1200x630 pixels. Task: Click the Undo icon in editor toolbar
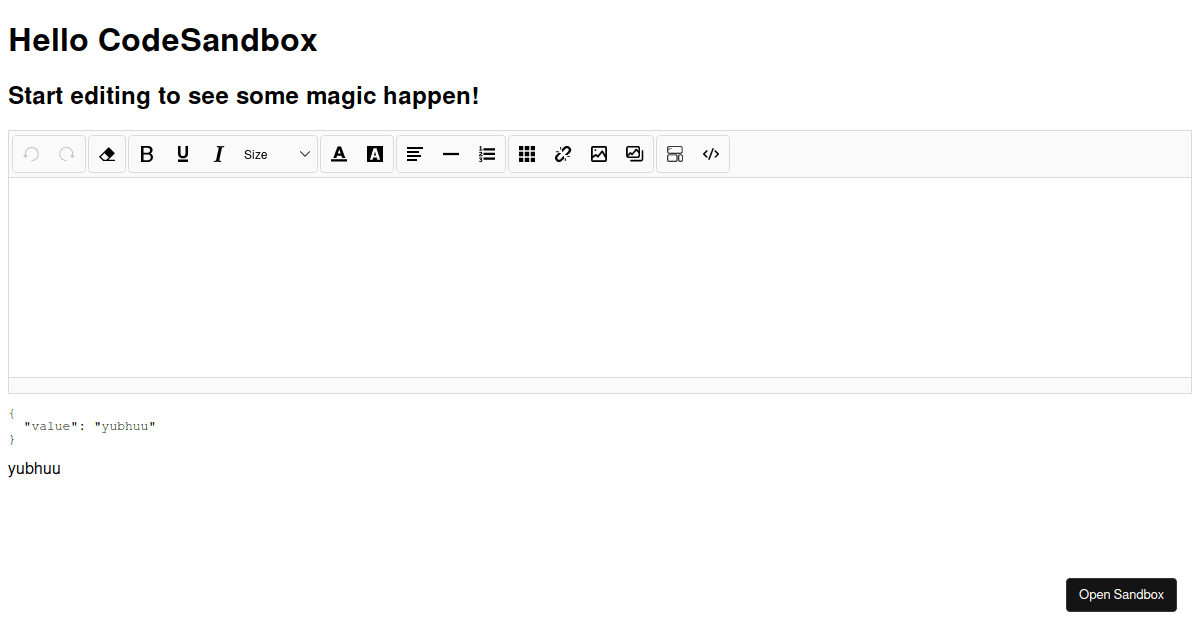click(x=31, y=154)
